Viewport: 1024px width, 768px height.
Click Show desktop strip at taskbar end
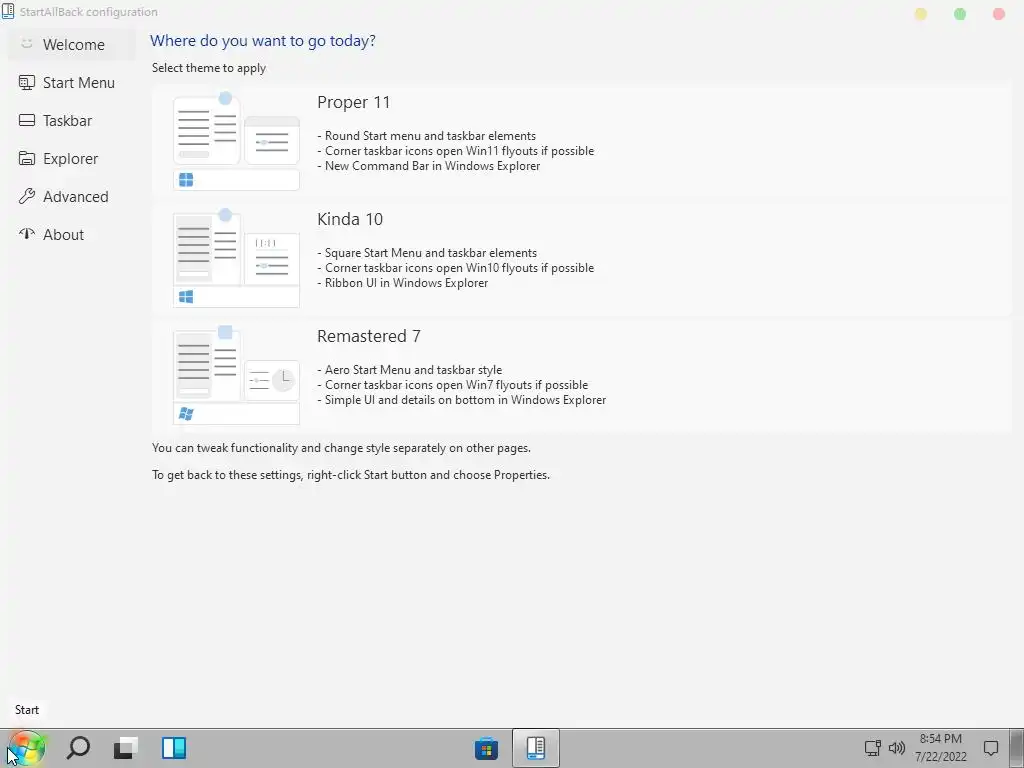[1016, 748]
